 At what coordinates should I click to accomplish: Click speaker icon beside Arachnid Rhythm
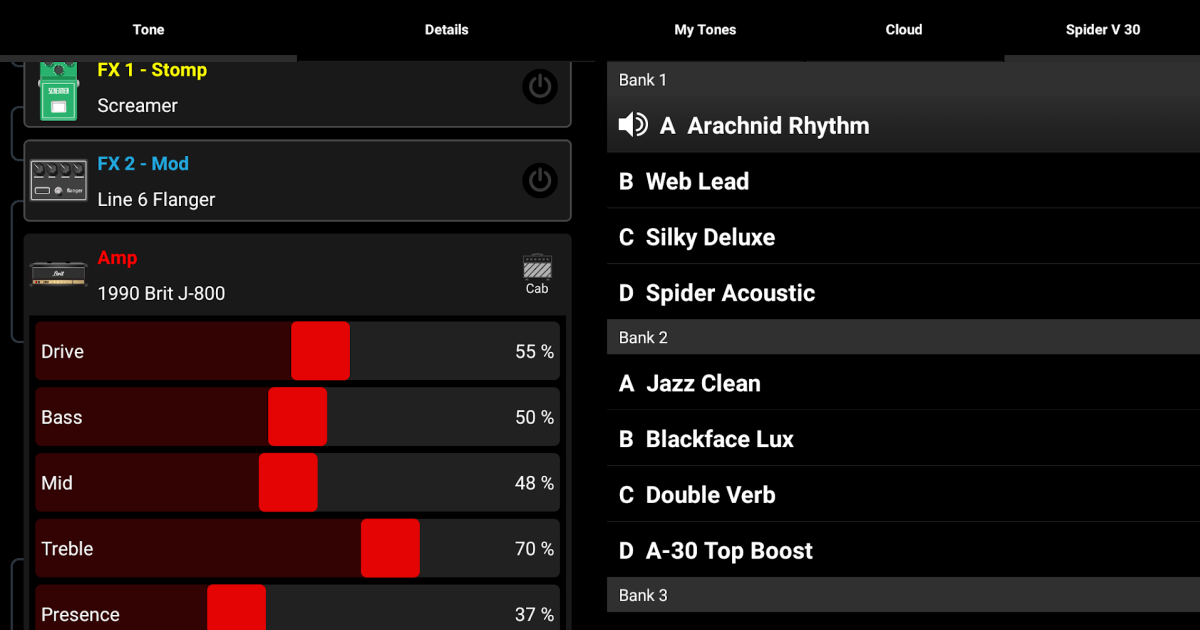[x=633, y=125]
